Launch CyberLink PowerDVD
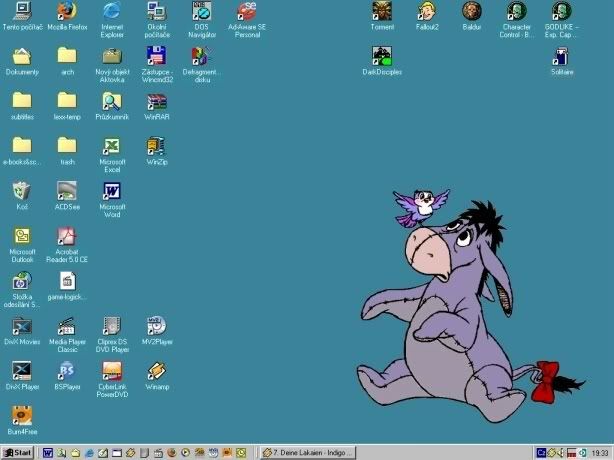This screenshot has width=614, height=460. [112, 380]
